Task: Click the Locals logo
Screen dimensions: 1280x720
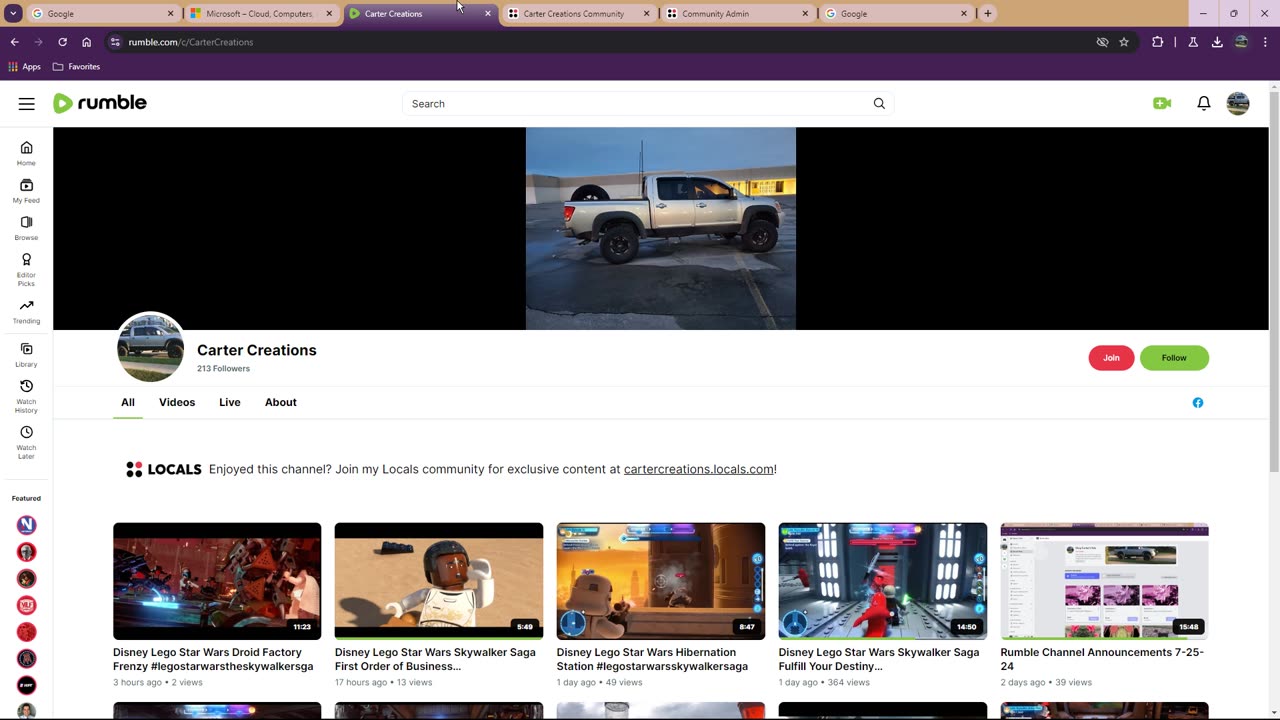Action: click(x=164, y=469)
